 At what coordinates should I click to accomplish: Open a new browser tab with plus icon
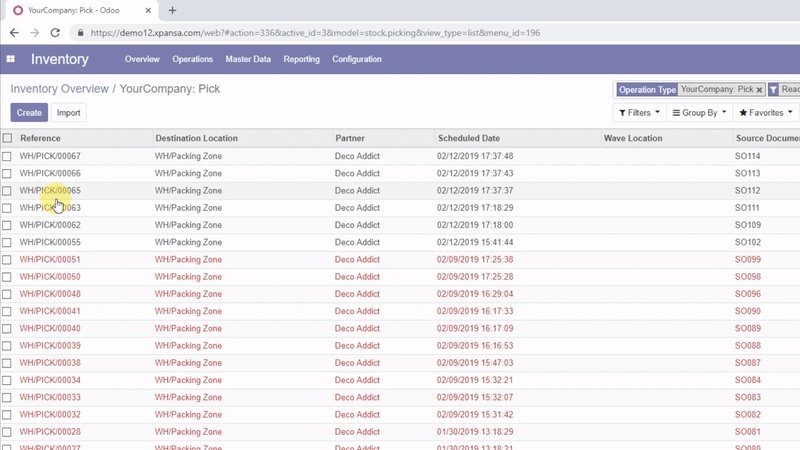172,10
